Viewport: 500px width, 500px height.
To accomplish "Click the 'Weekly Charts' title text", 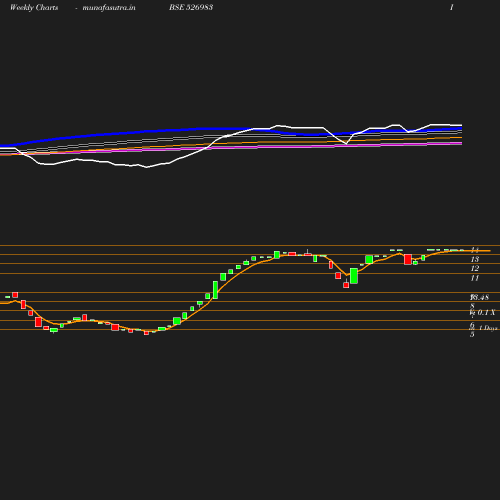I will [x=34, y=7].
